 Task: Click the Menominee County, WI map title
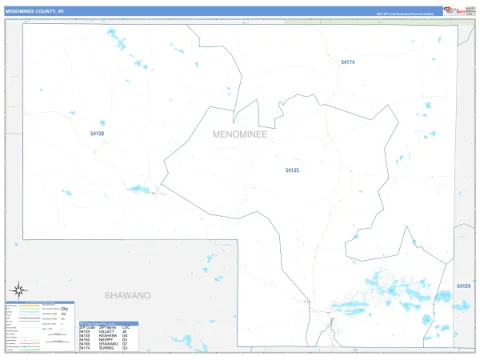pyautogui.click(x=34, y=11)
